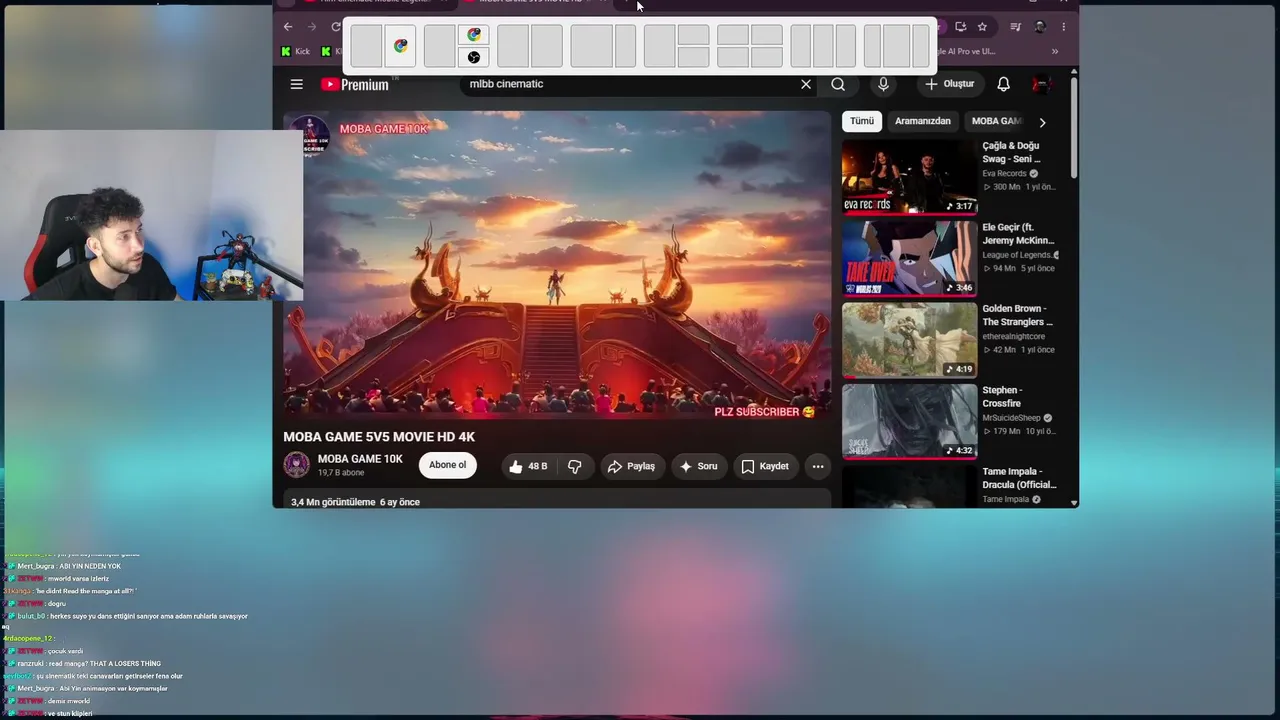Click chat message 'ABI YIN NEDEN YOK'
The image size is (1280, 720).
click(x=90, y=566)
